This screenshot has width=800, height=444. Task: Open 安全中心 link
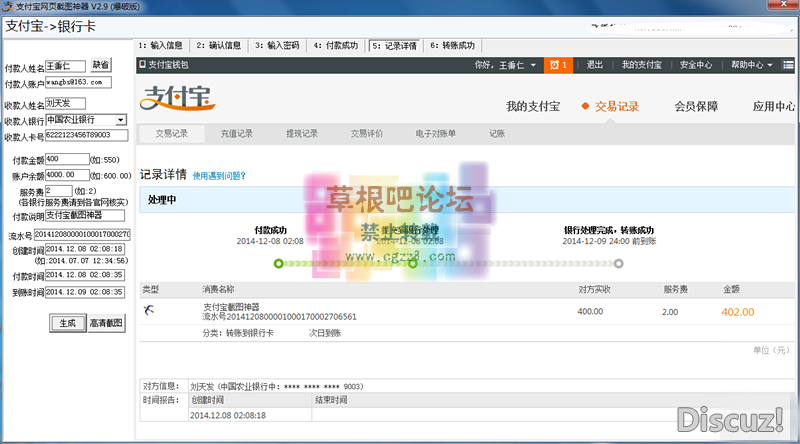tap(696, 65)
